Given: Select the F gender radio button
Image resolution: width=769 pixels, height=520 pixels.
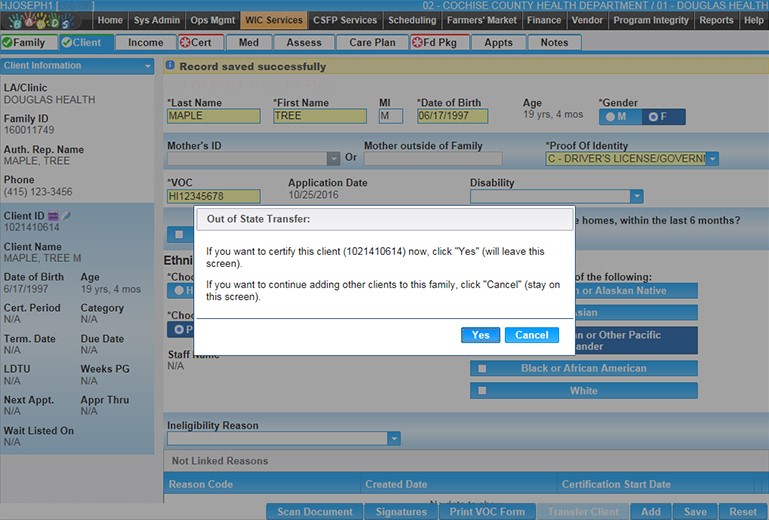Looking at the screenshot, I should (x=654, y=117).
